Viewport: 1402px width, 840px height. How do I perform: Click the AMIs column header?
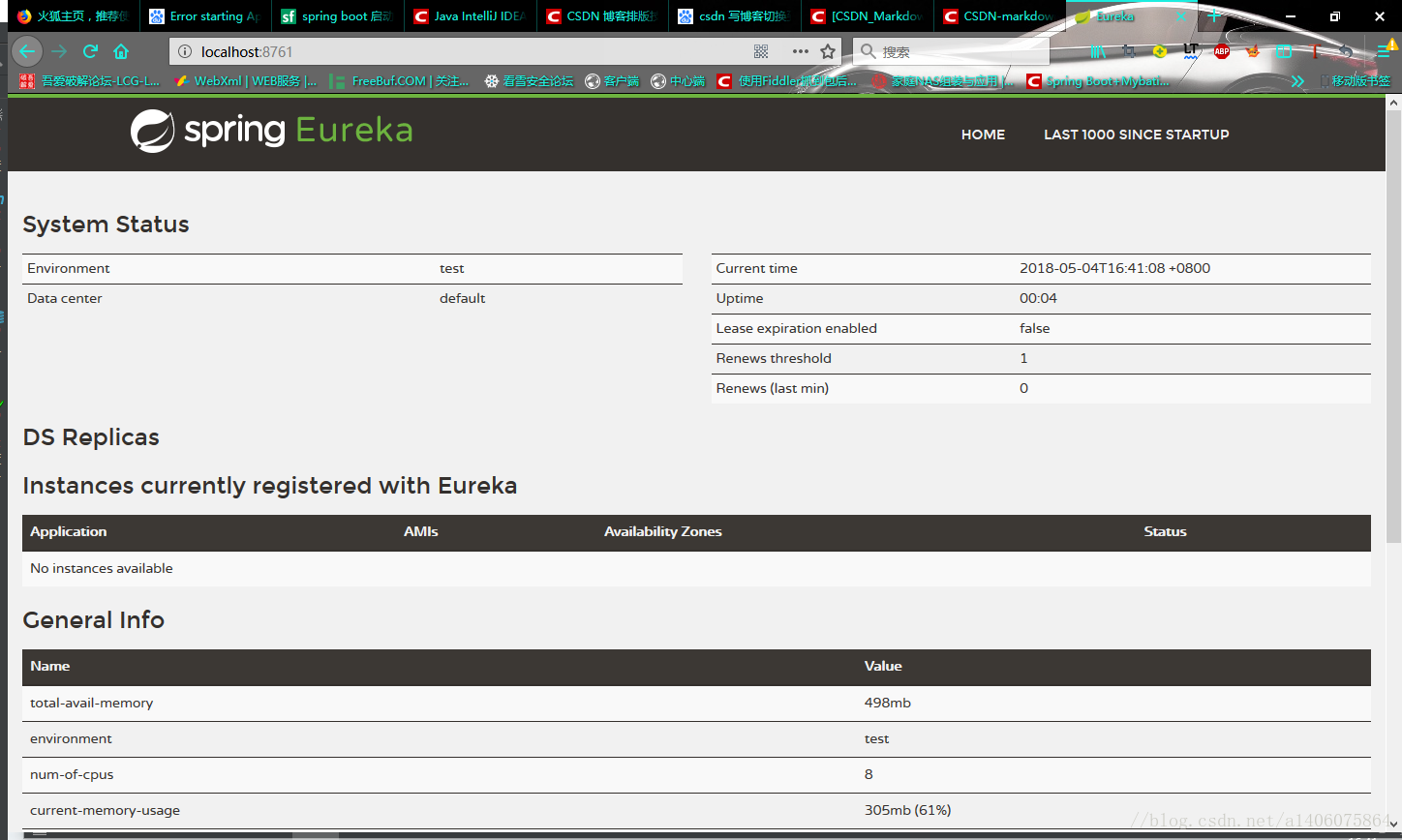(420, 531)
